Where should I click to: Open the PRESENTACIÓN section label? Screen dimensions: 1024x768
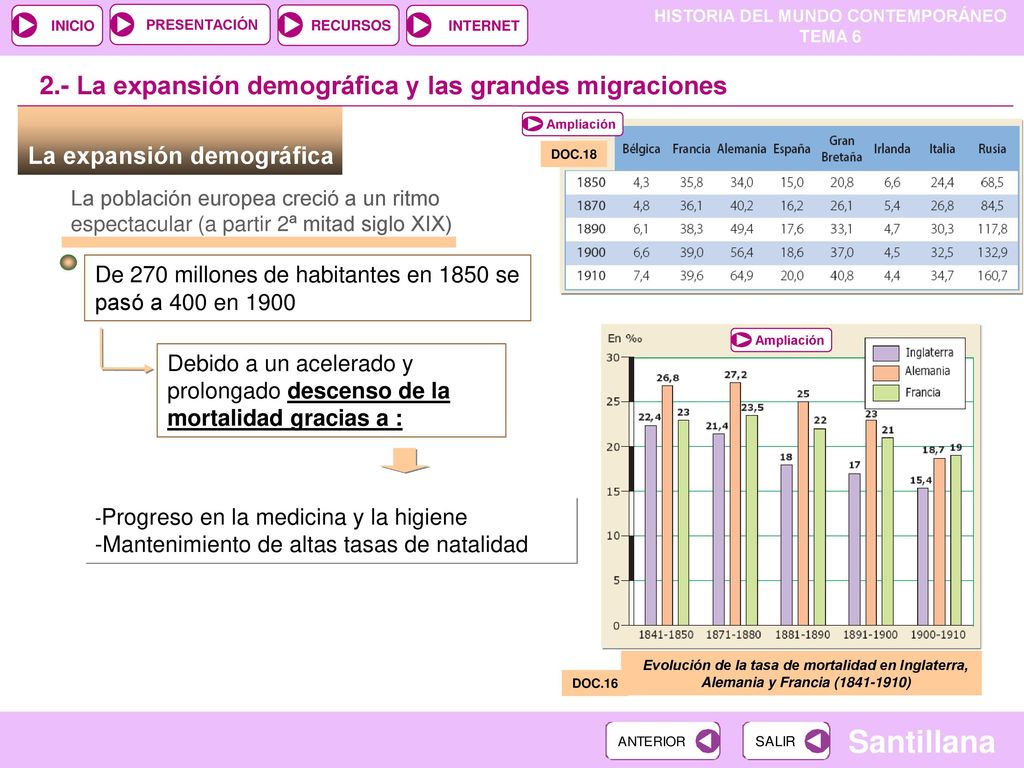(x=202, y=25)
